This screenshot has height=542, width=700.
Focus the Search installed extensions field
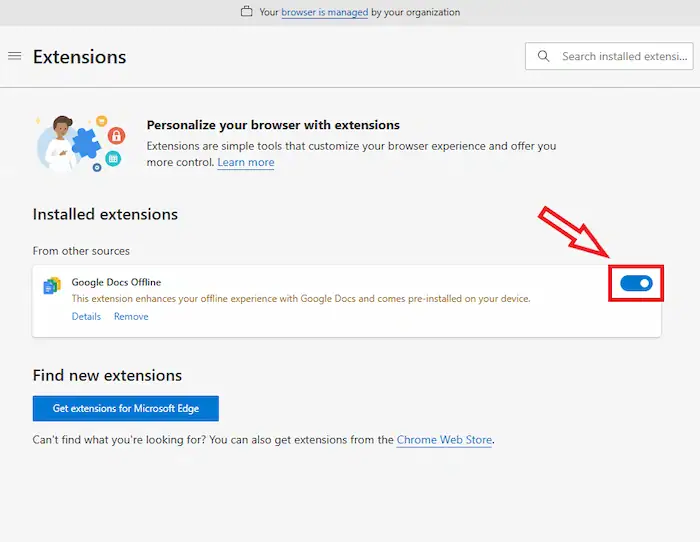point(622,56)
